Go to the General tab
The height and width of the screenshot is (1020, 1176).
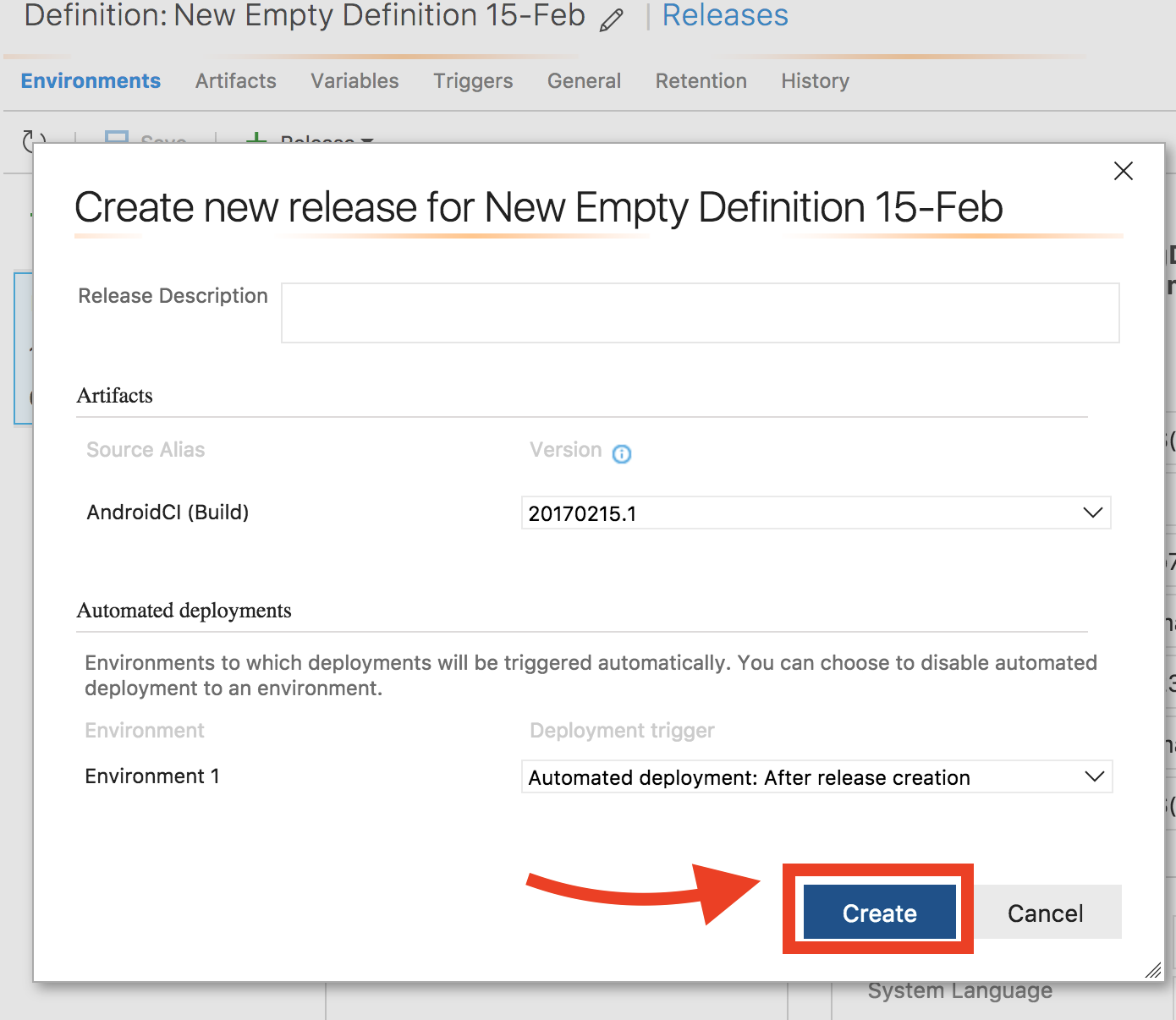click(584, 81)
